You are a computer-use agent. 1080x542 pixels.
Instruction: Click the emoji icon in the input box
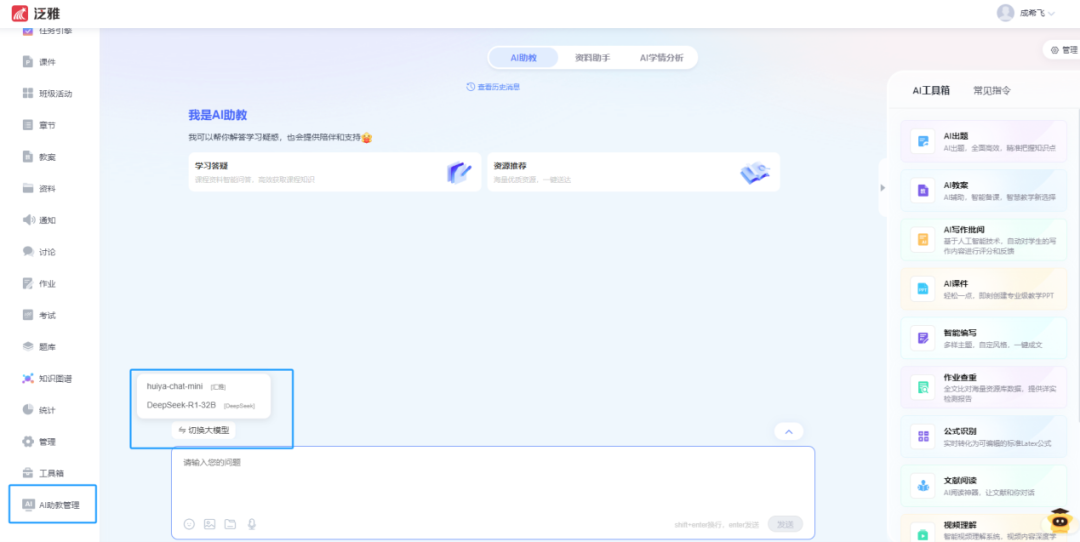coord(189,524)
